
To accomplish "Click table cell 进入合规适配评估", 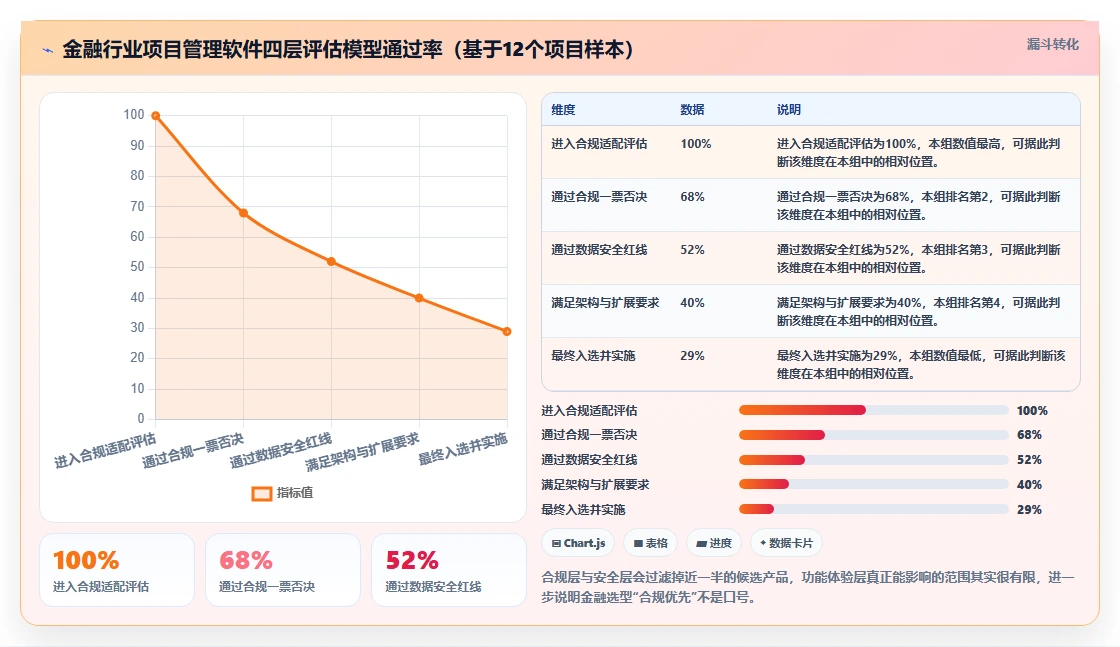I will [x=599, y=144].
